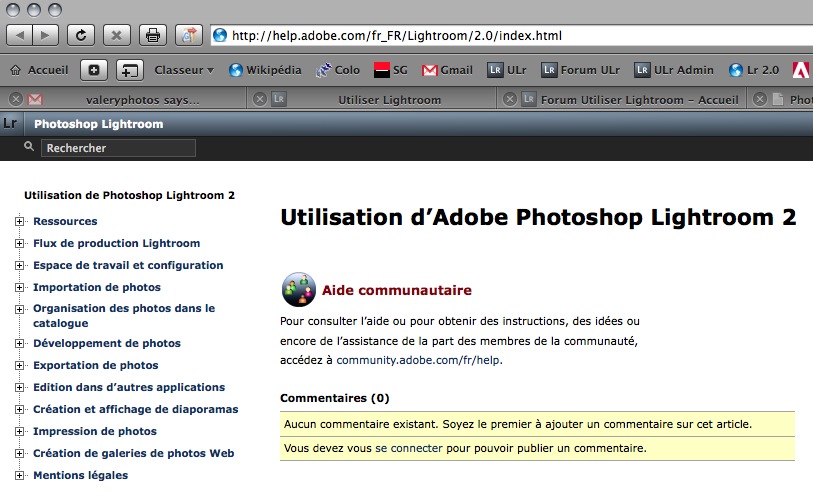Close the Forum Utiliser Lightroom tab

pos(510,99)
